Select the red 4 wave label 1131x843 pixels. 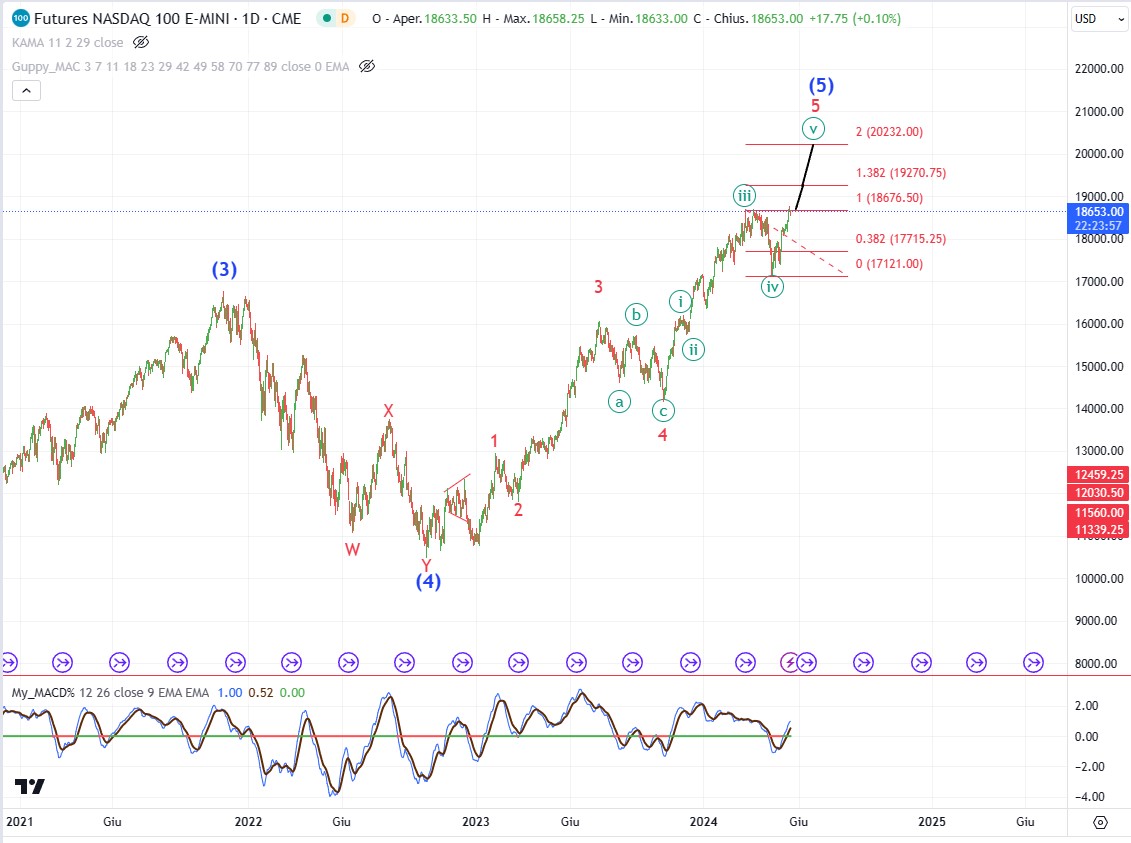[662, 435]
